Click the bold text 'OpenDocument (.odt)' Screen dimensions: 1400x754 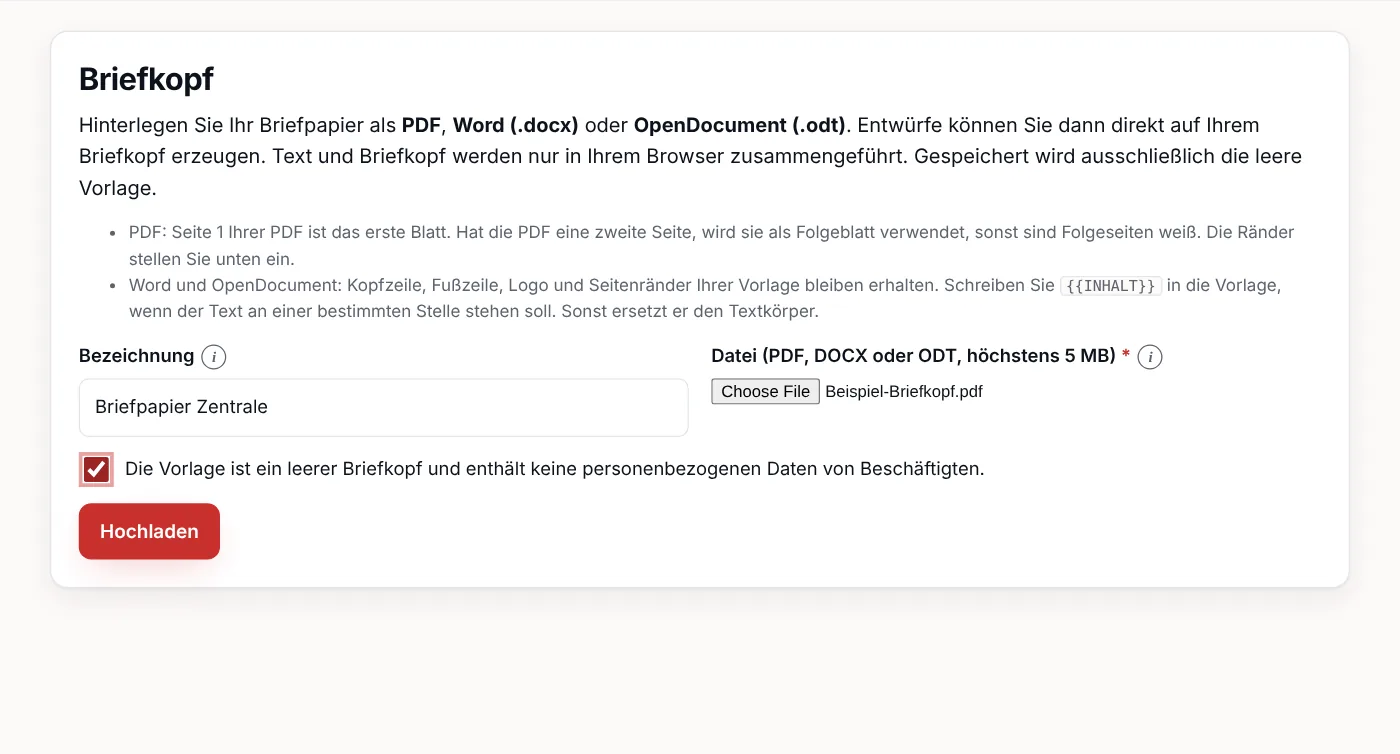(740, 125)
